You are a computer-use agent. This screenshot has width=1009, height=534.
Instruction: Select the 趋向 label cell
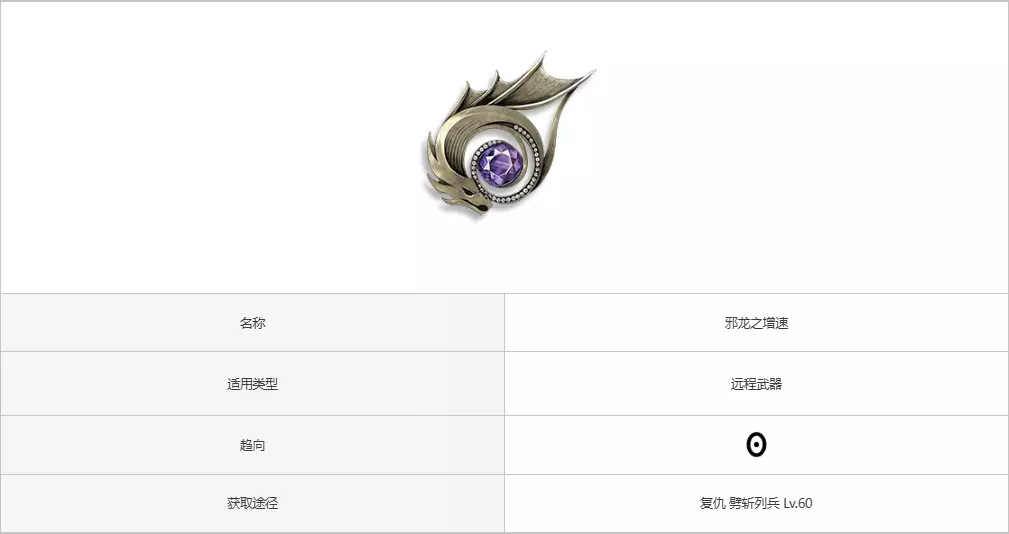tap(252, 445)
